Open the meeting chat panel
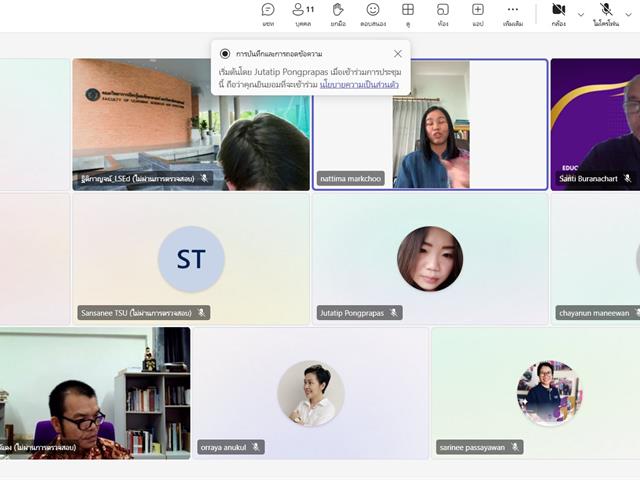Image resolution: width=640 pixels, height=480 pixels. coord(268,14)
